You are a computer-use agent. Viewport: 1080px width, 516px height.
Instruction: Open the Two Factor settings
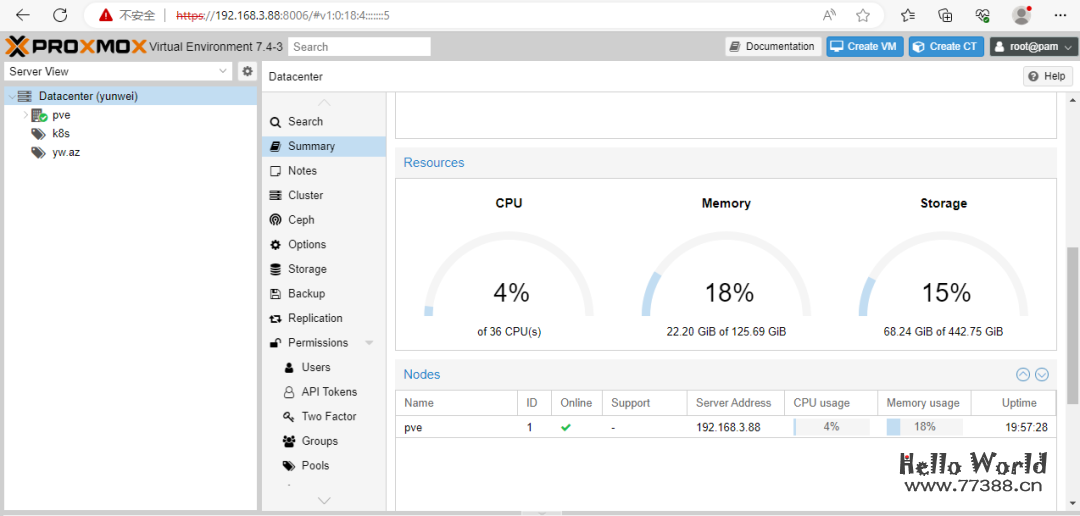click(328, 416)
